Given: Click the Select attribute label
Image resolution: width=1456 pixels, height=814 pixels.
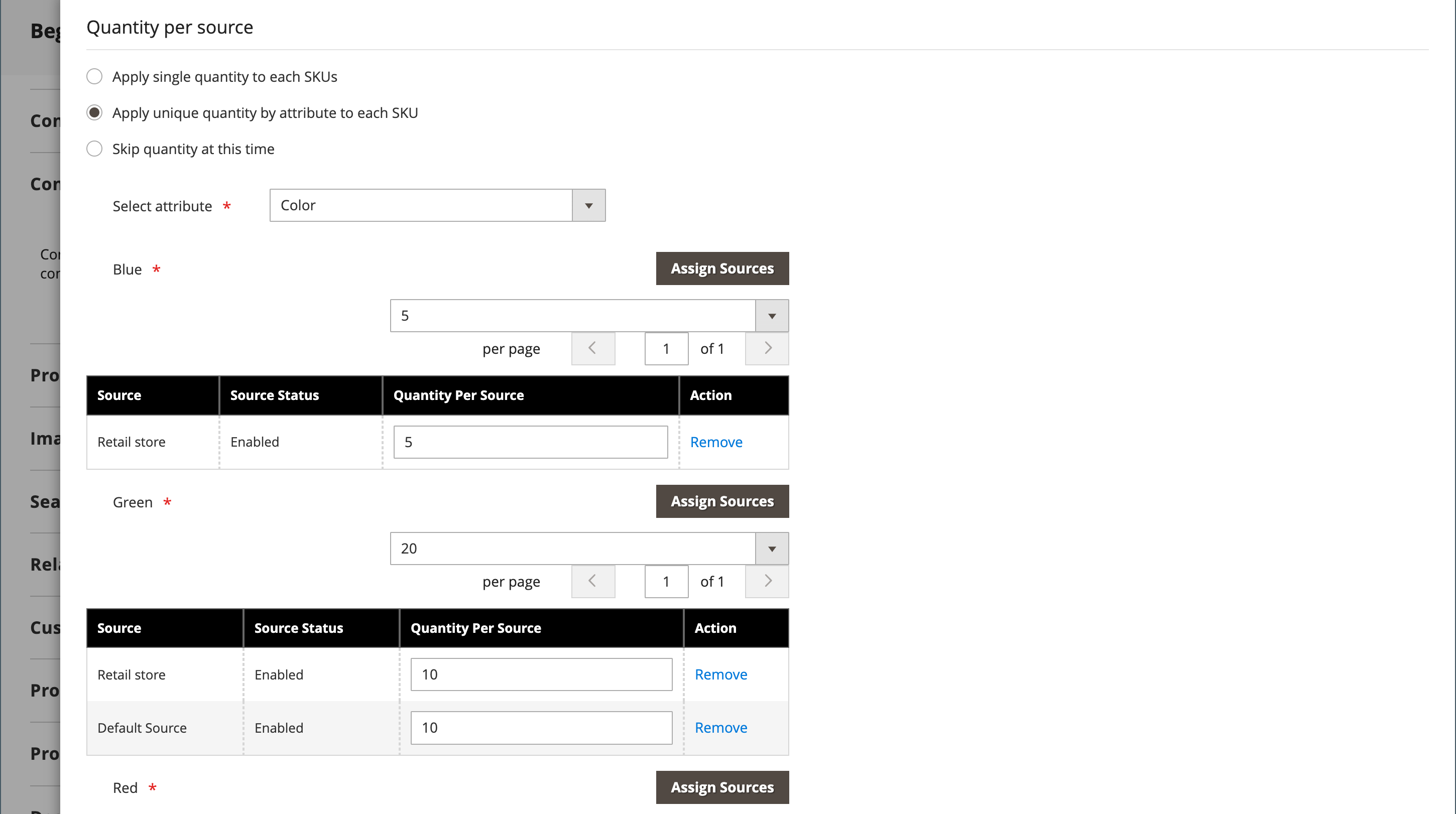Looking at the screenshot, I should [x=162, y=206].
